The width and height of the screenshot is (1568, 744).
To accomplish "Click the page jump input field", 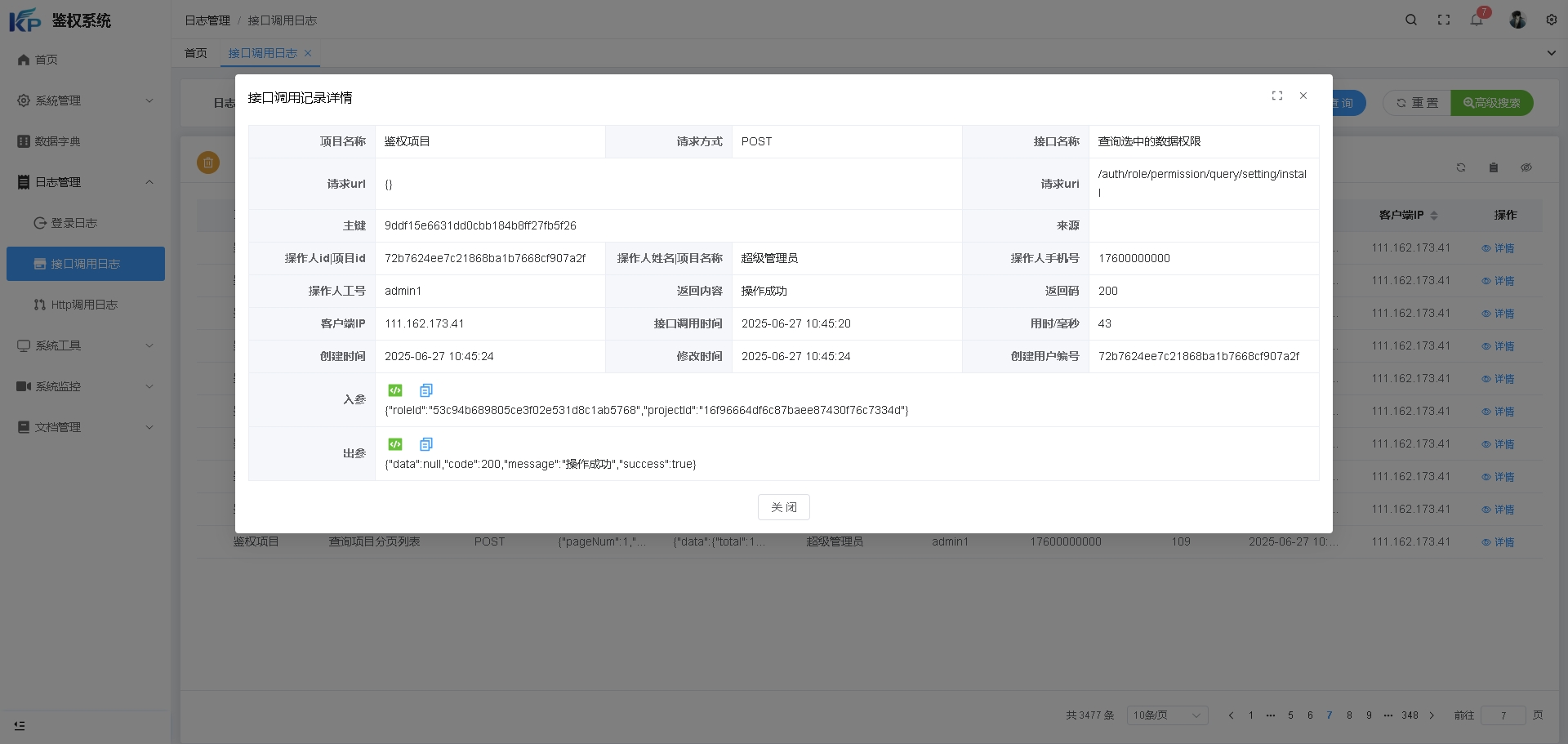I will [x=1503, y=715].
